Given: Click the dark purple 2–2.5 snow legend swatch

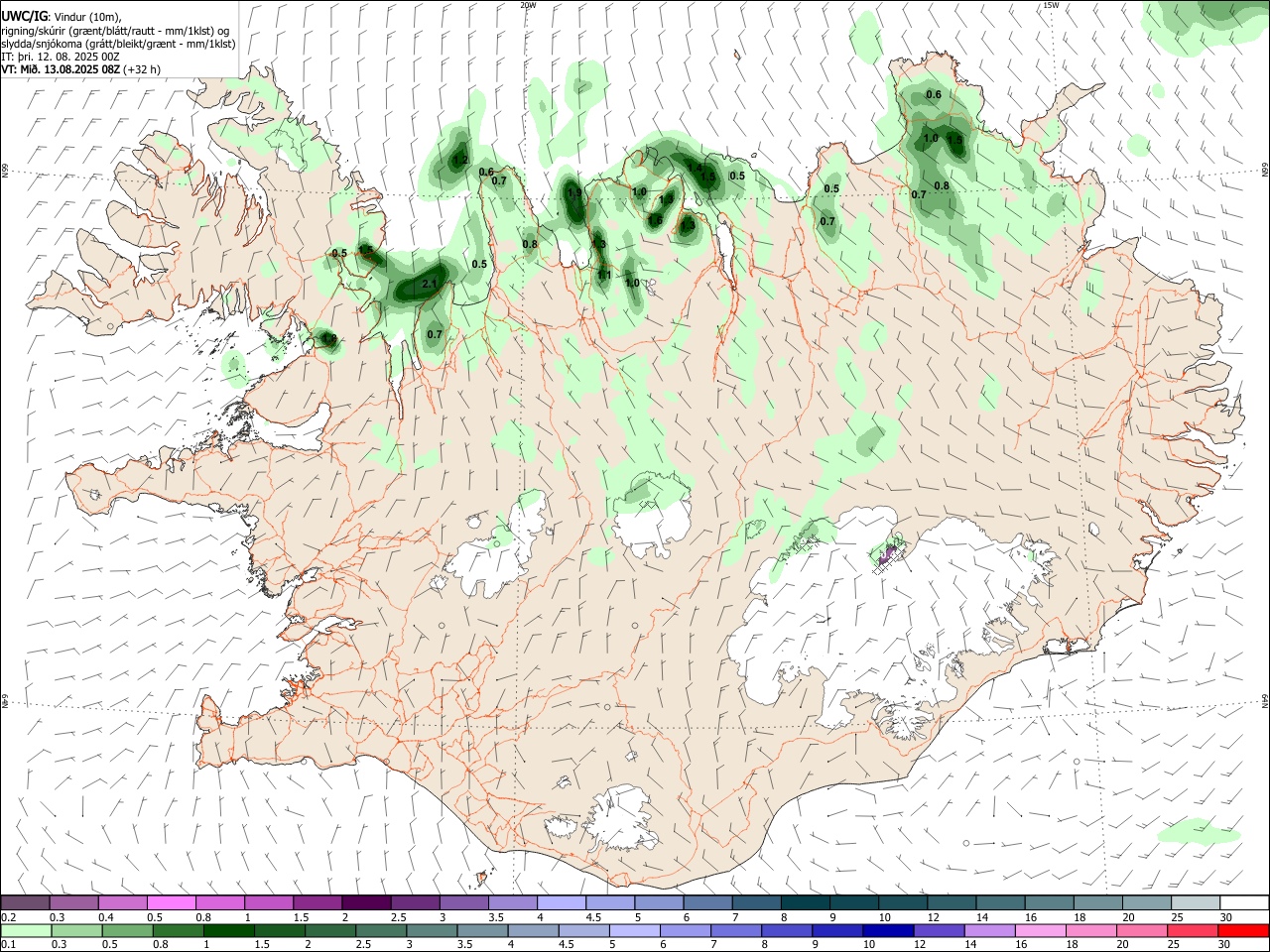Looking at the screenshot, I should pos(367,903).
